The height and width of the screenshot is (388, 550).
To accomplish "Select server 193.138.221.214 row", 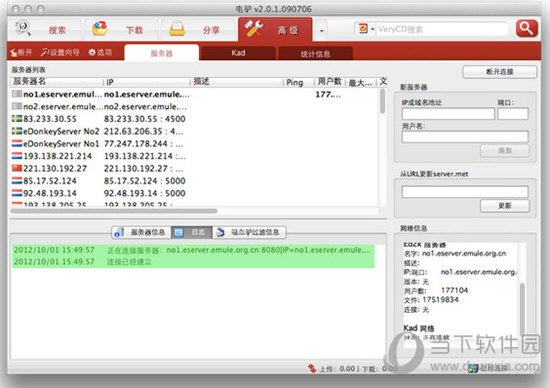I will 194,156.
